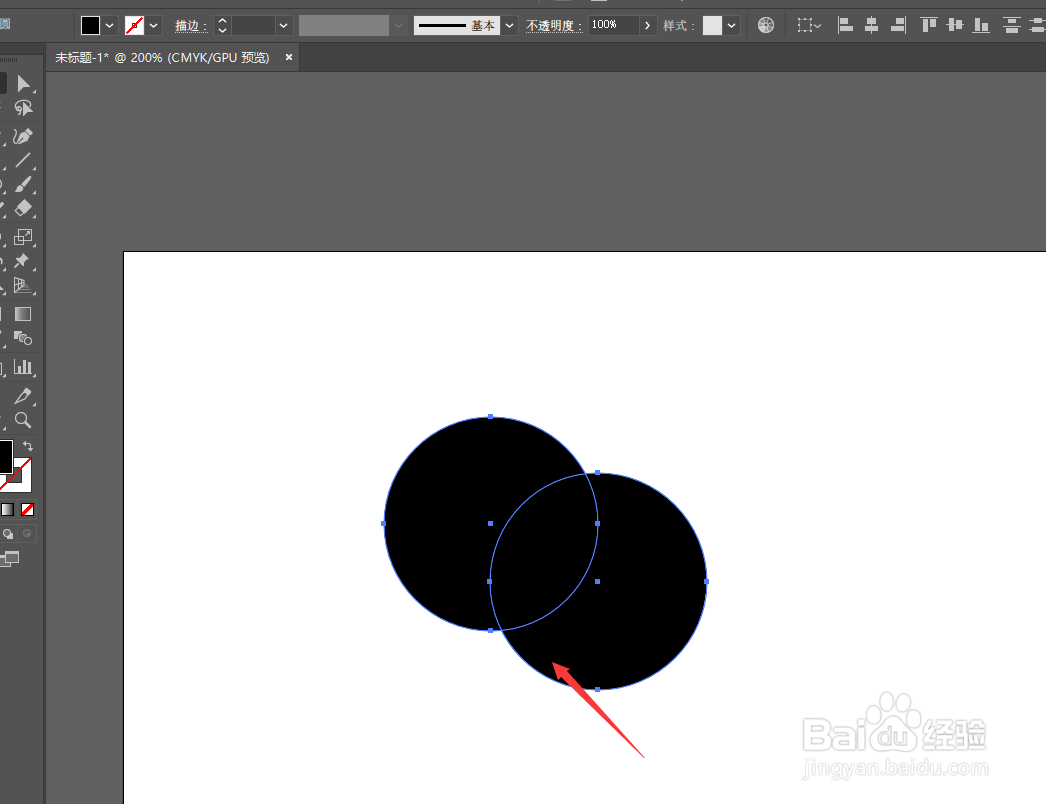Screen dimensions: 1046x804
Task: Select the Zoom magnifier tool
Action: tap(23, 420)
